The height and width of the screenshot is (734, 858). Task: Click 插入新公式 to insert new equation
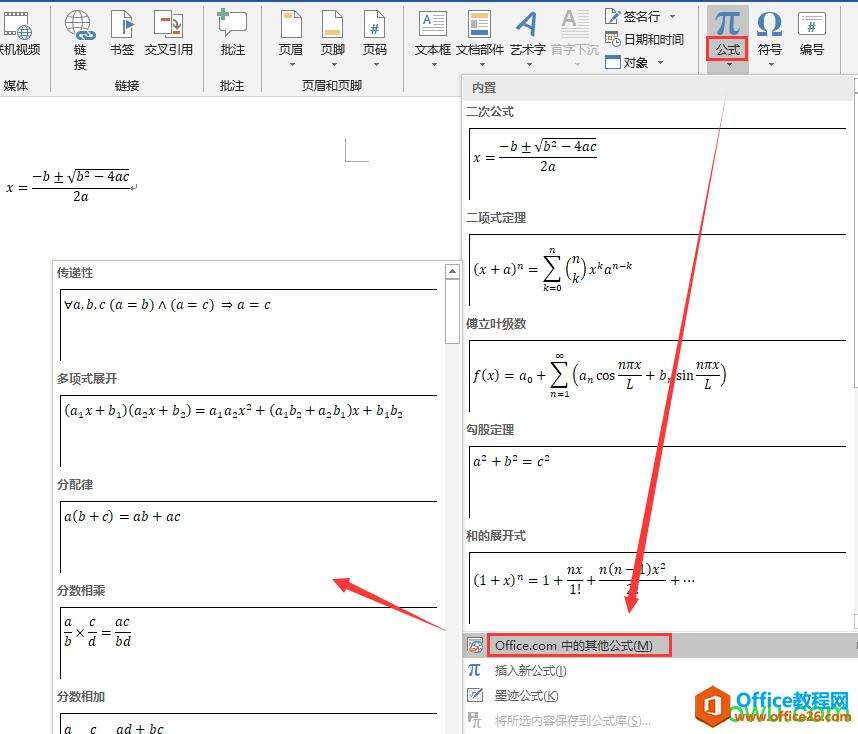tap(528, 670)
